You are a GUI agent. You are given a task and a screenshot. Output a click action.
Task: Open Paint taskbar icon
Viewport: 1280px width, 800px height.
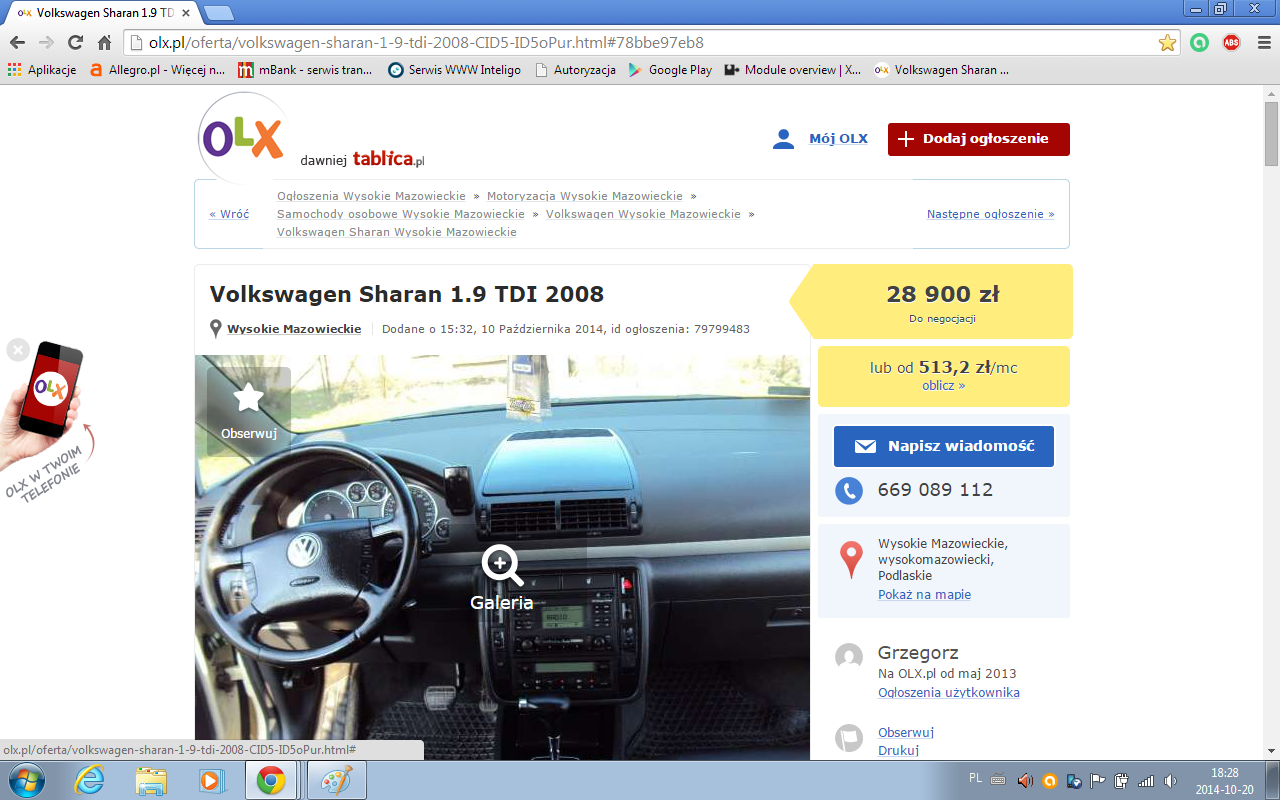point(336,780)
